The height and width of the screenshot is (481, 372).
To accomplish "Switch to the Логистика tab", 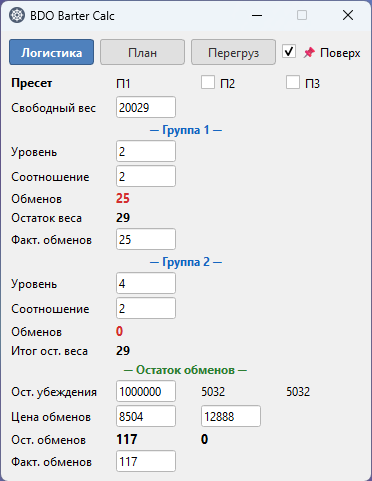I will tap(51, 52).
